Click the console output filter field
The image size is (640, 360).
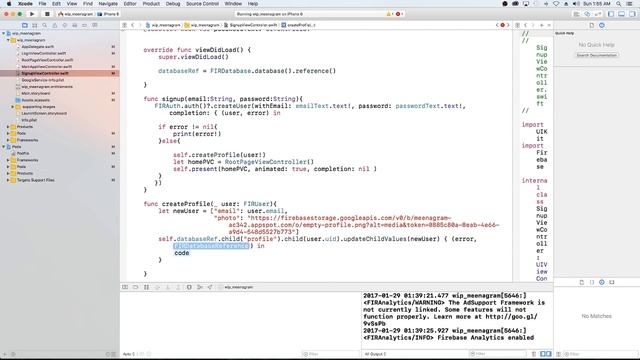498,354
